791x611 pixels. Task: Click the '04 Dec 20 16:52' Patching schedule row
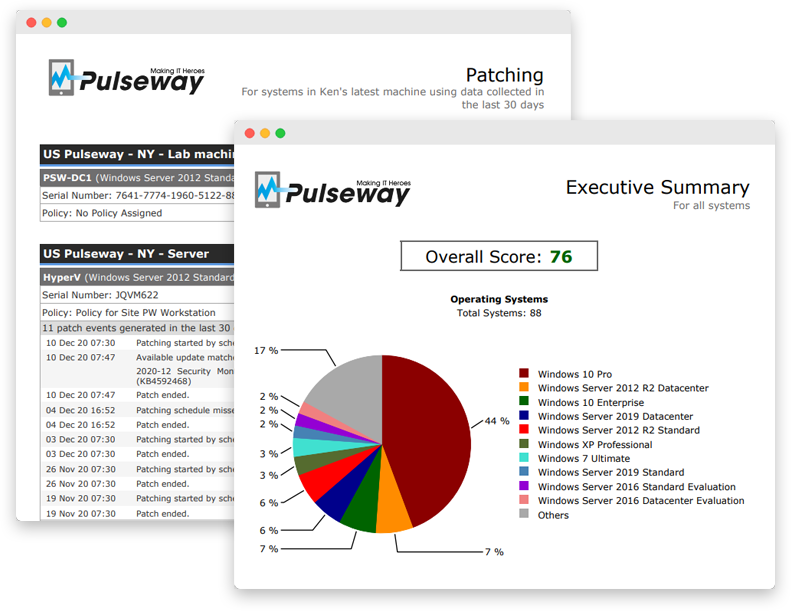click(x=139, y=410)
